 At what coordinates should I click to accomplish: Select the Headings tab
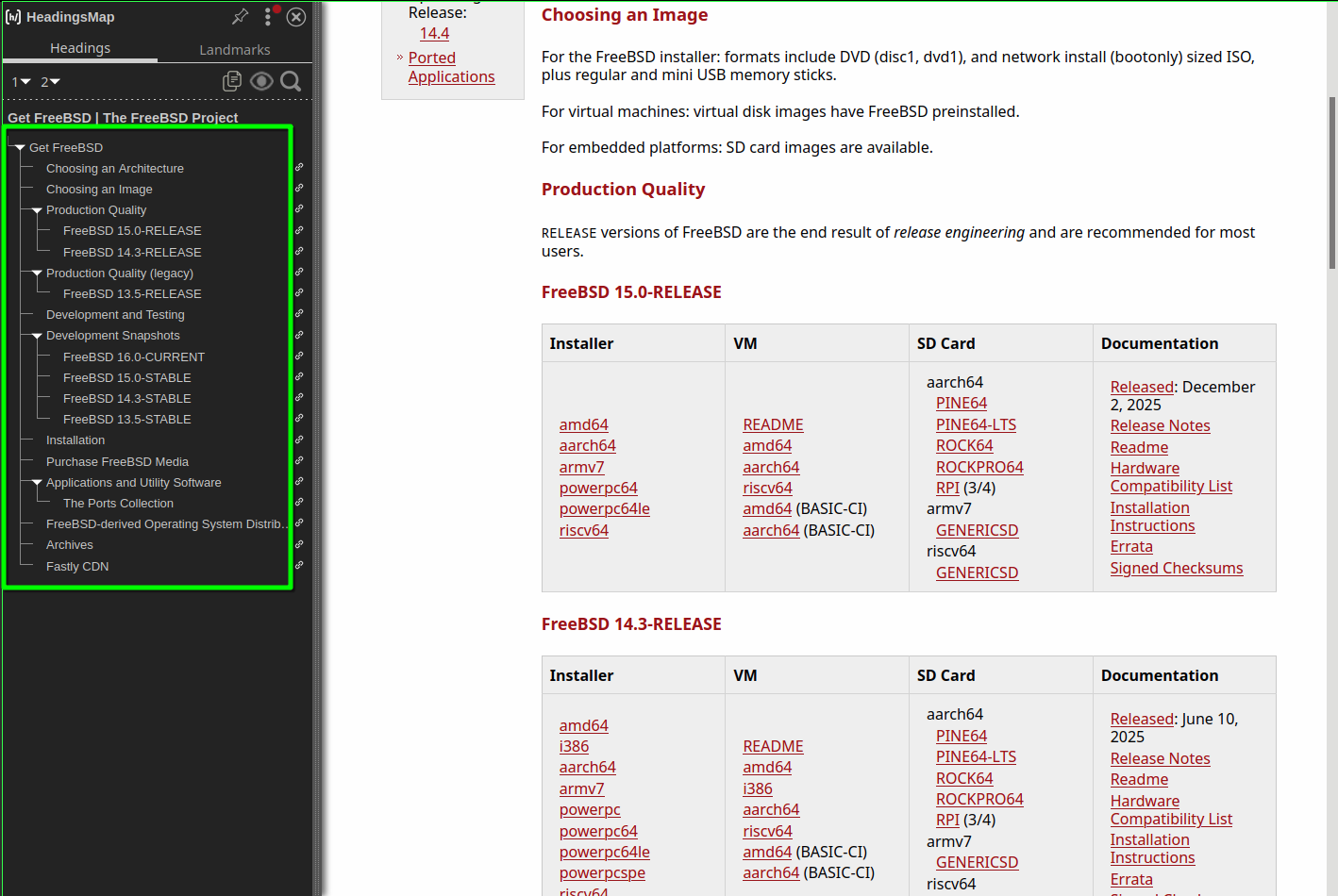point(80,48)
